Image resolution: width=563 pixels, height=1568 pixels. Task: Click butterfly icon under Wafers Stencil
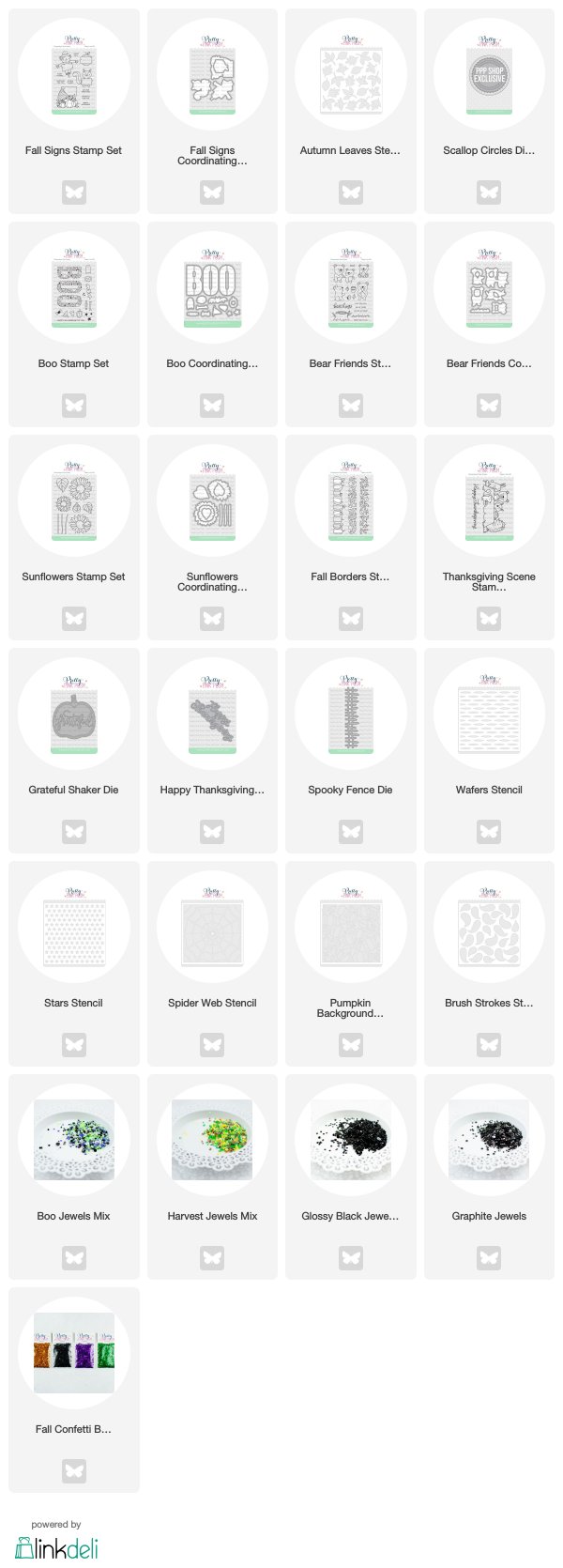489,832
